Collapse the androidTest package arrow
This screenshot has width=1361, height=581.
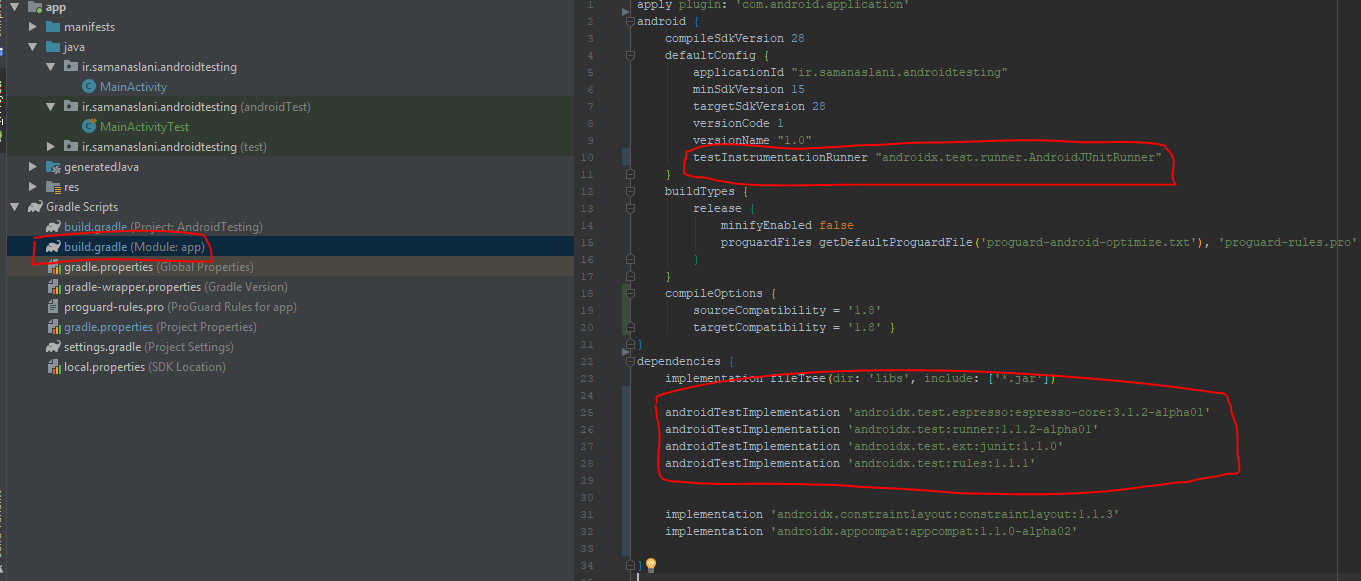click(51, 107)
